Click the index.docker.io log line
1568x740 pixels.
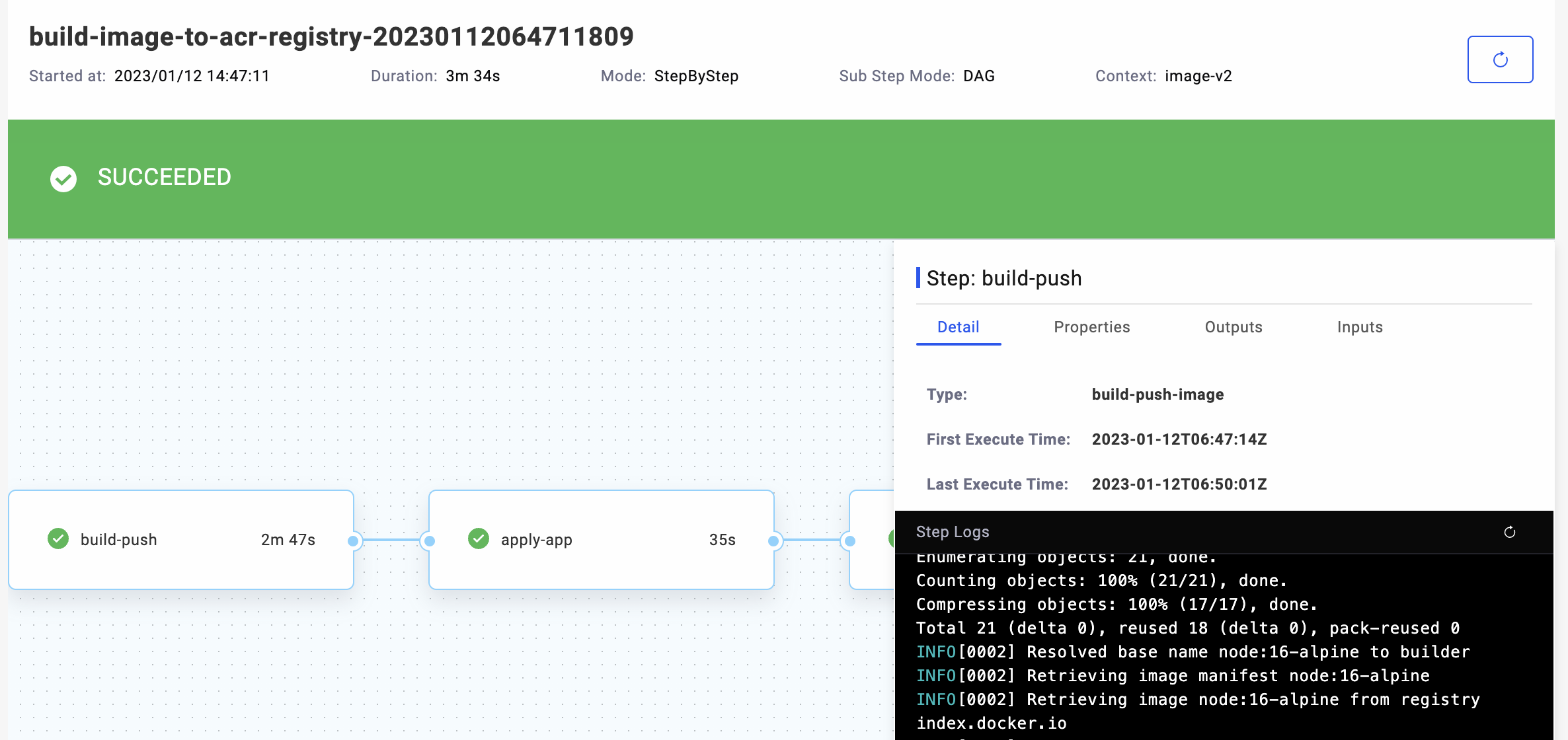[x=991, y=723]
